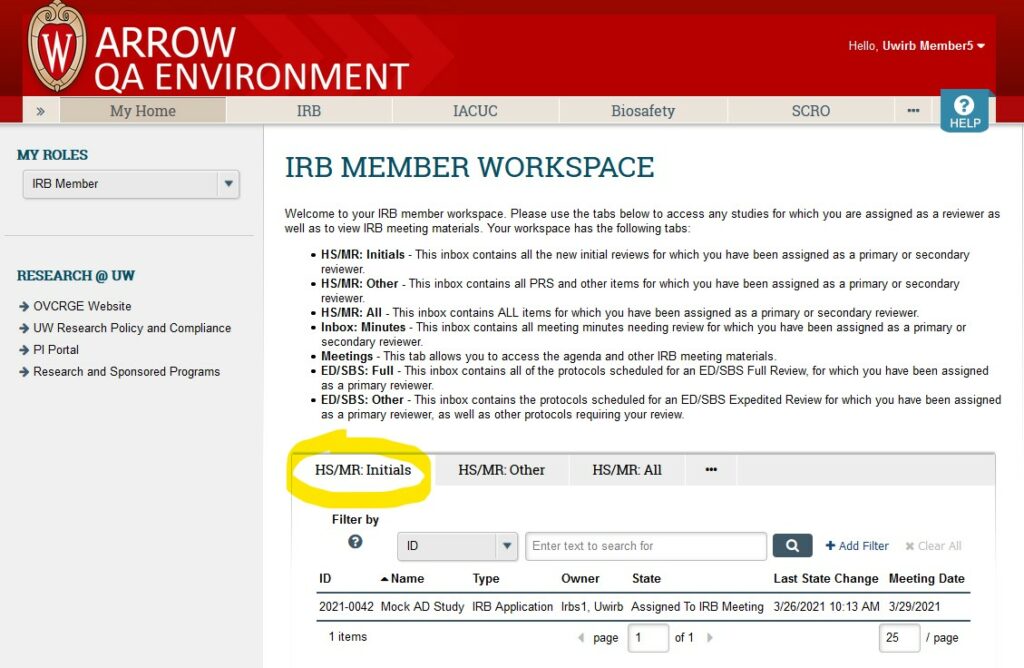Open the HELP question mark icon
This screenshot has height=668, width=1024.
[965, 111]
